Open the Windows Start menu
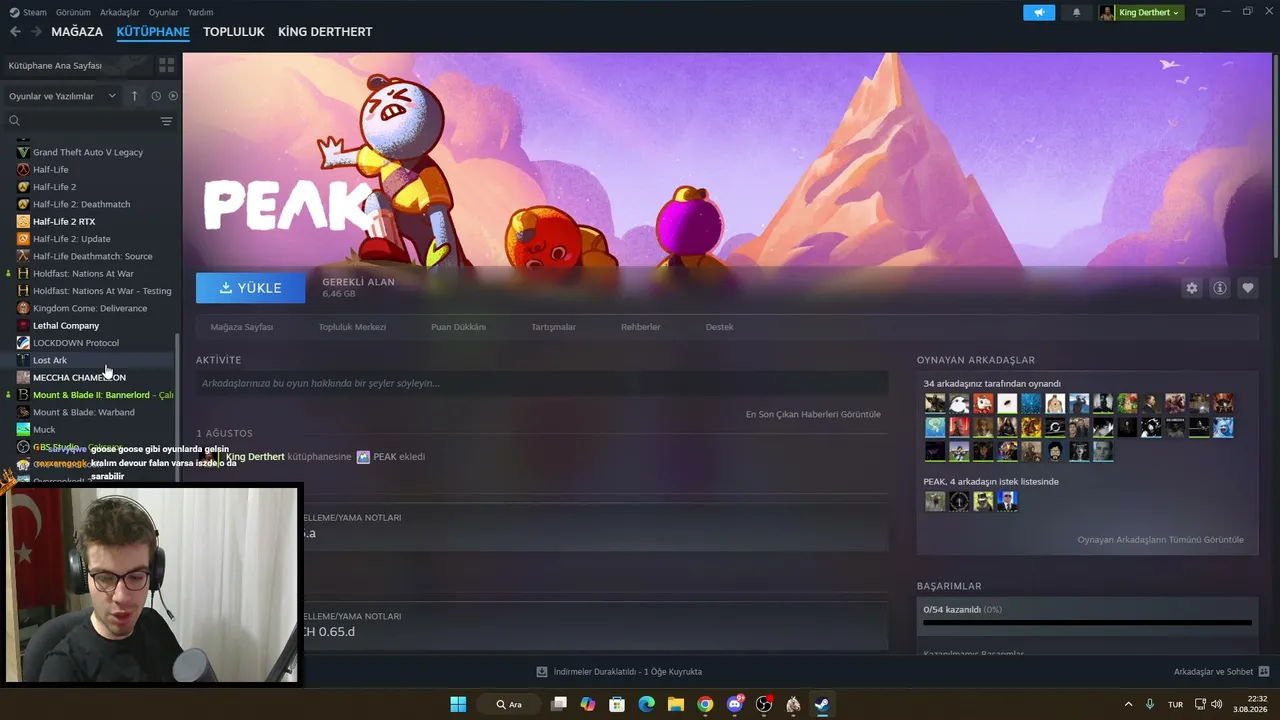The width and height of the screenshot is (1280, 720). pos(458,704)
